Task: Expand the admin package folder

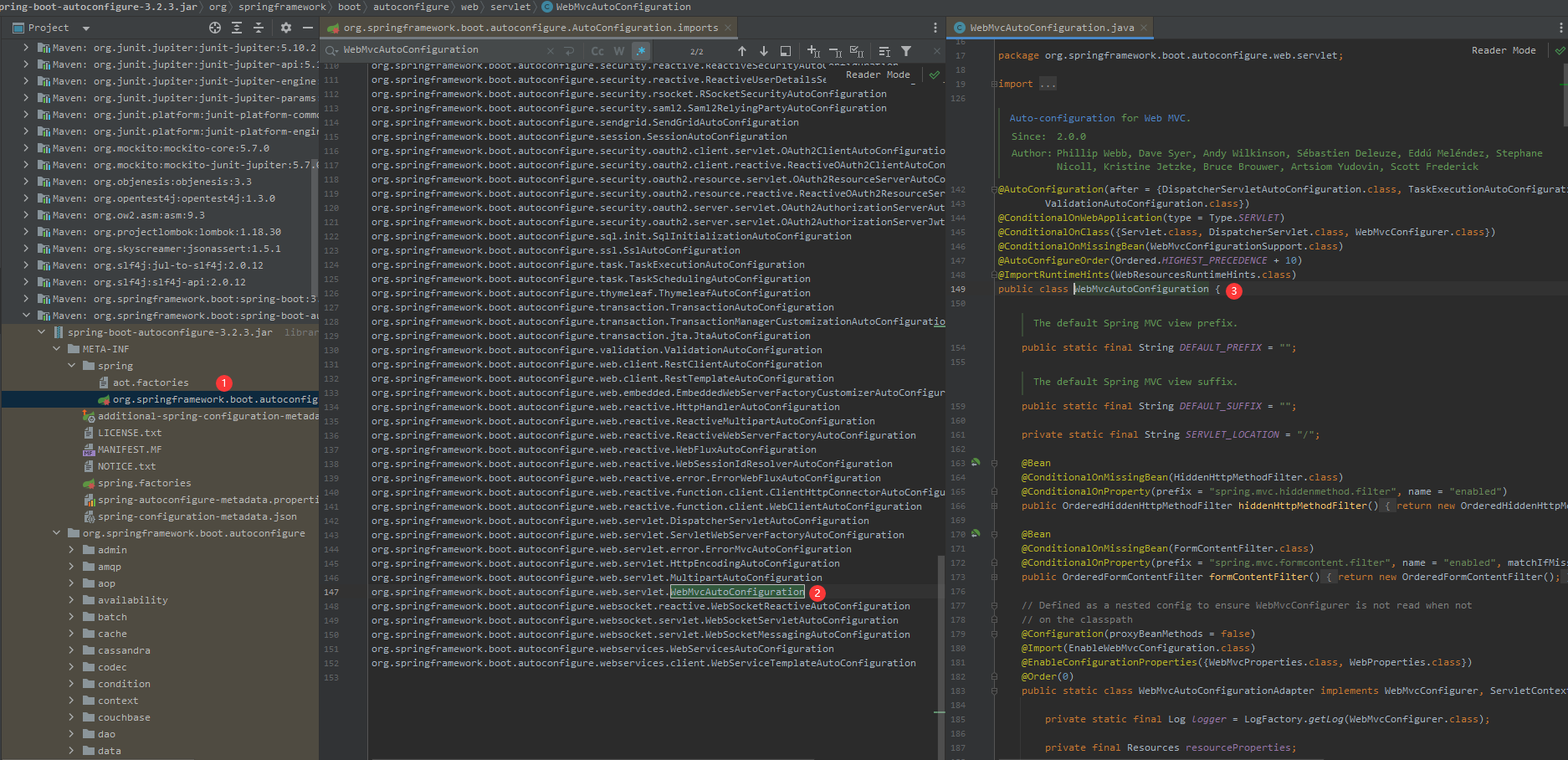Action: (72, 550)
